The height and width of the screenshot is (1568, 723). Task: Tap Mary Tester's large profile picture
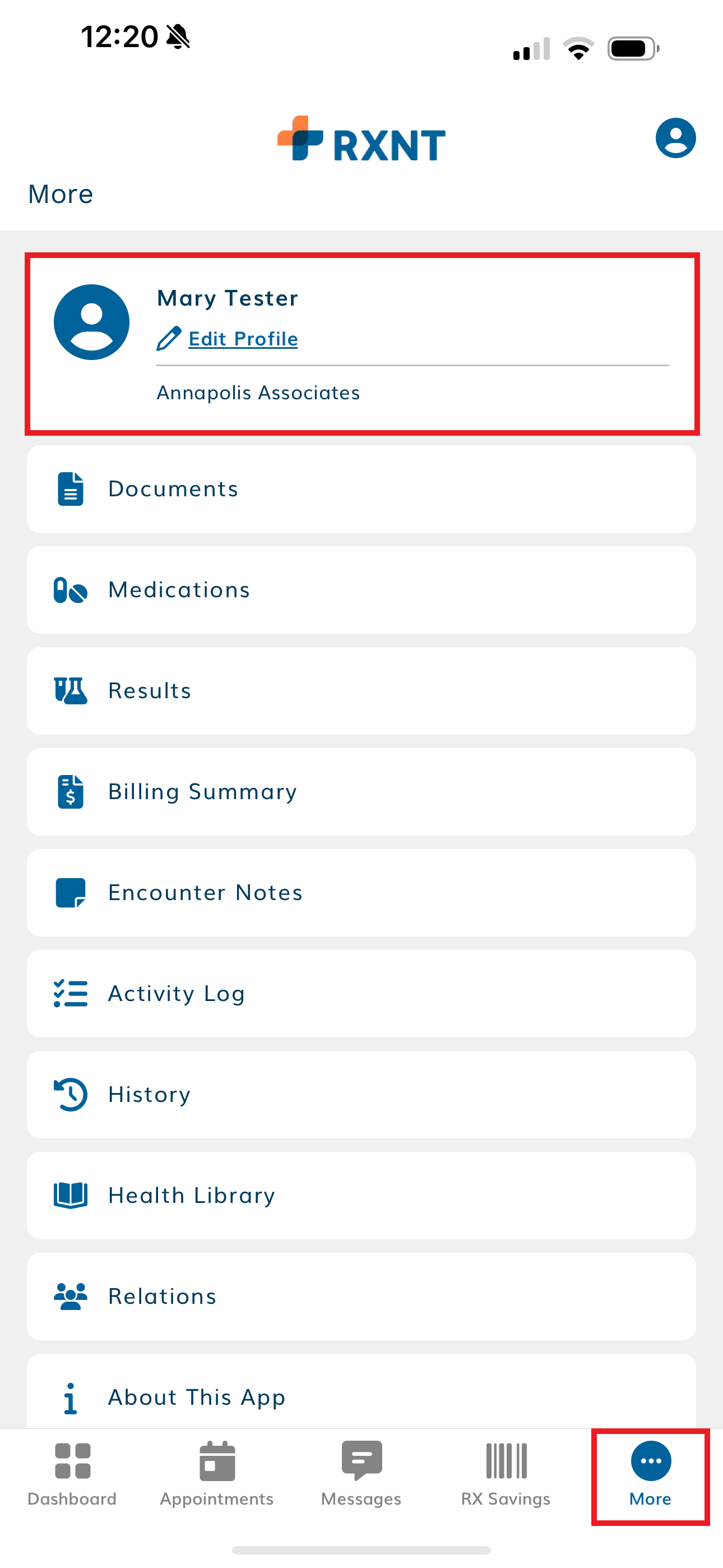pos(92,322)
